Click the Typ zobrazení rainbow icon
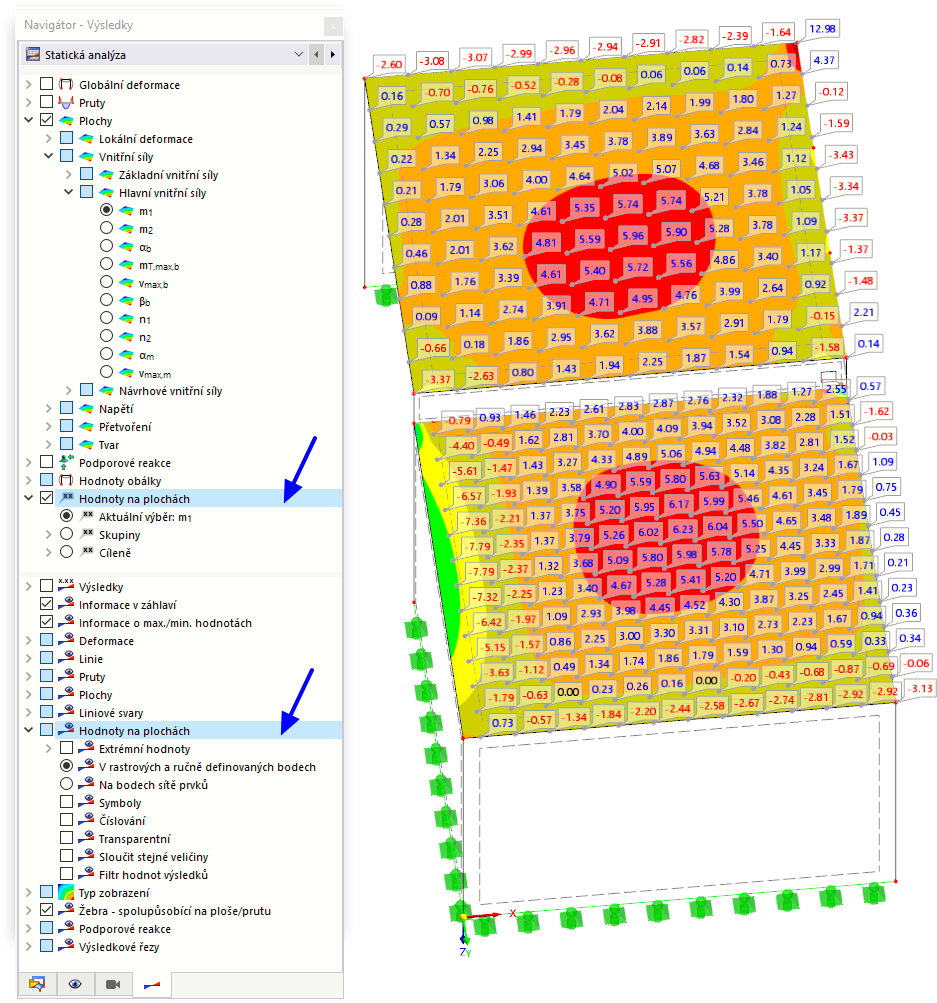 click(66, 892)
